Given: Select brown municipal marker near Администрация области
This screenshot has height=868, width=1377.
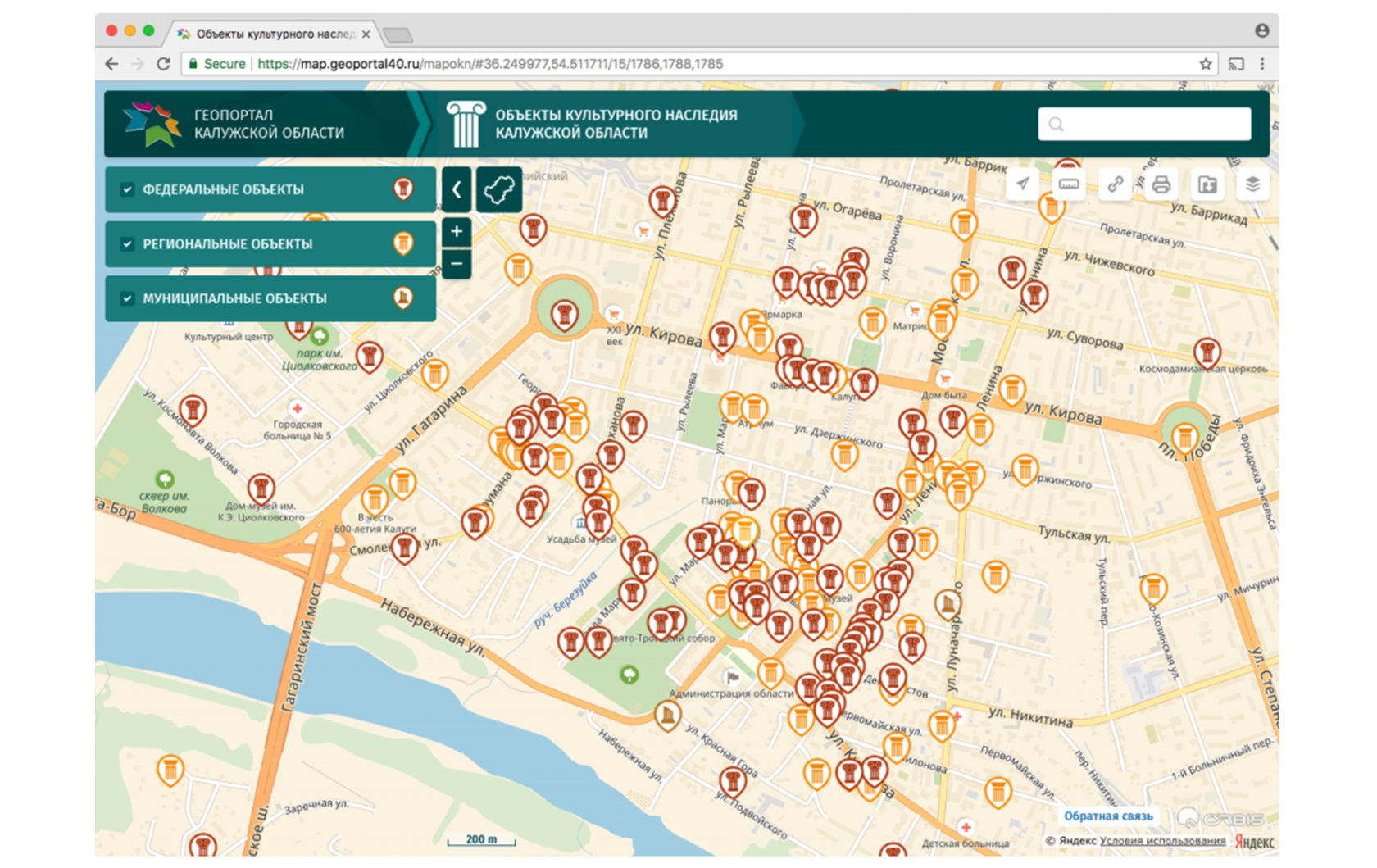Looking at the screenshot, I should (x=667, y=716).
